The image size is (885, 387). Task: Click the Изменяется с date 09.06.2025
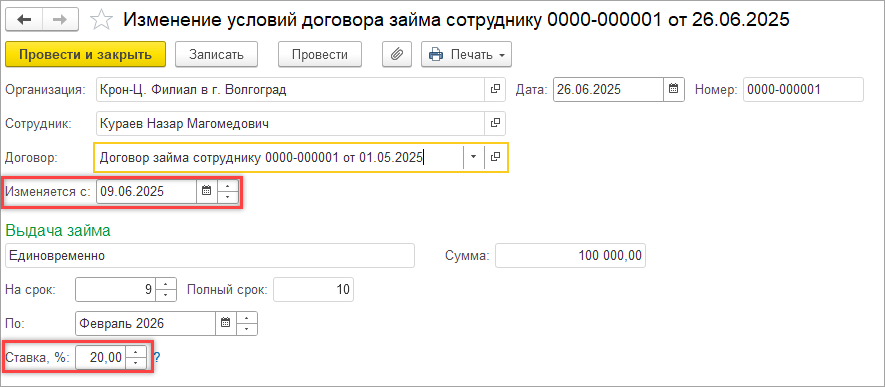(x=147, y=191)
